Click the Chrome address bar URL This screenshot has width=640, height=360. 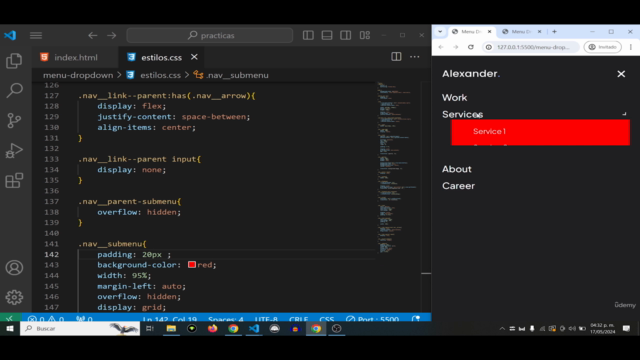tap(533, 47)
